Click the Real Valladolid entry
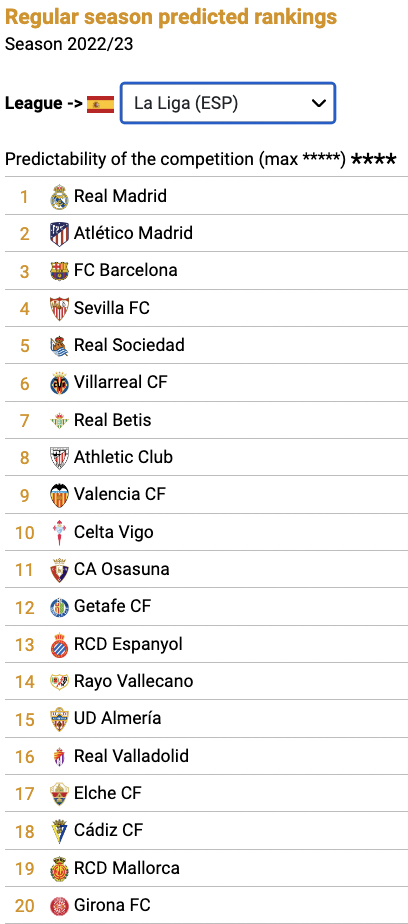This screenshot has width=408, height=924. click(206, 755)
